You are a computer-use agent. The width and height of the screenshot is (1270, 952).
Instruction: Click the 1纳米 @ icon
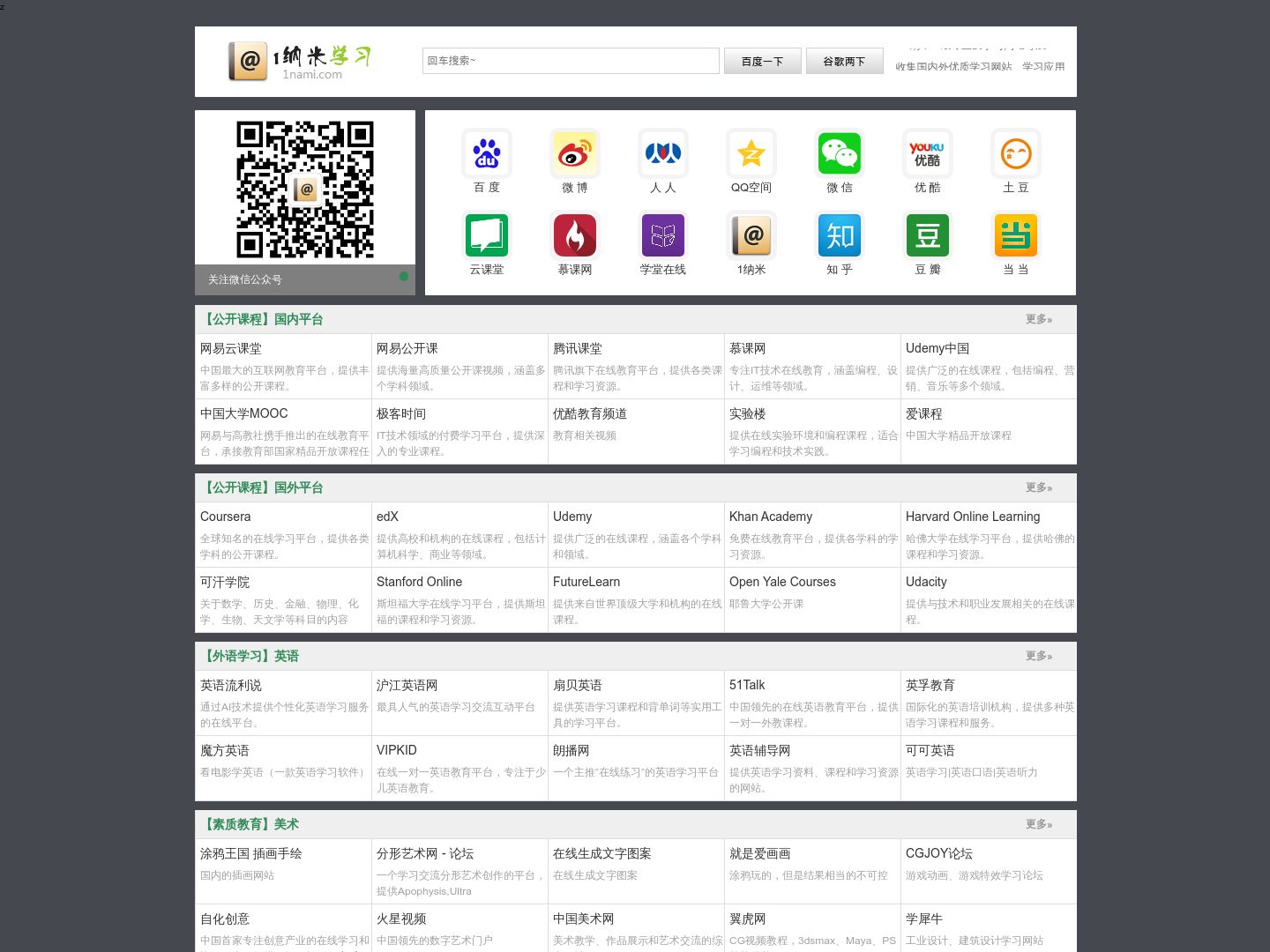pos(751,235)
